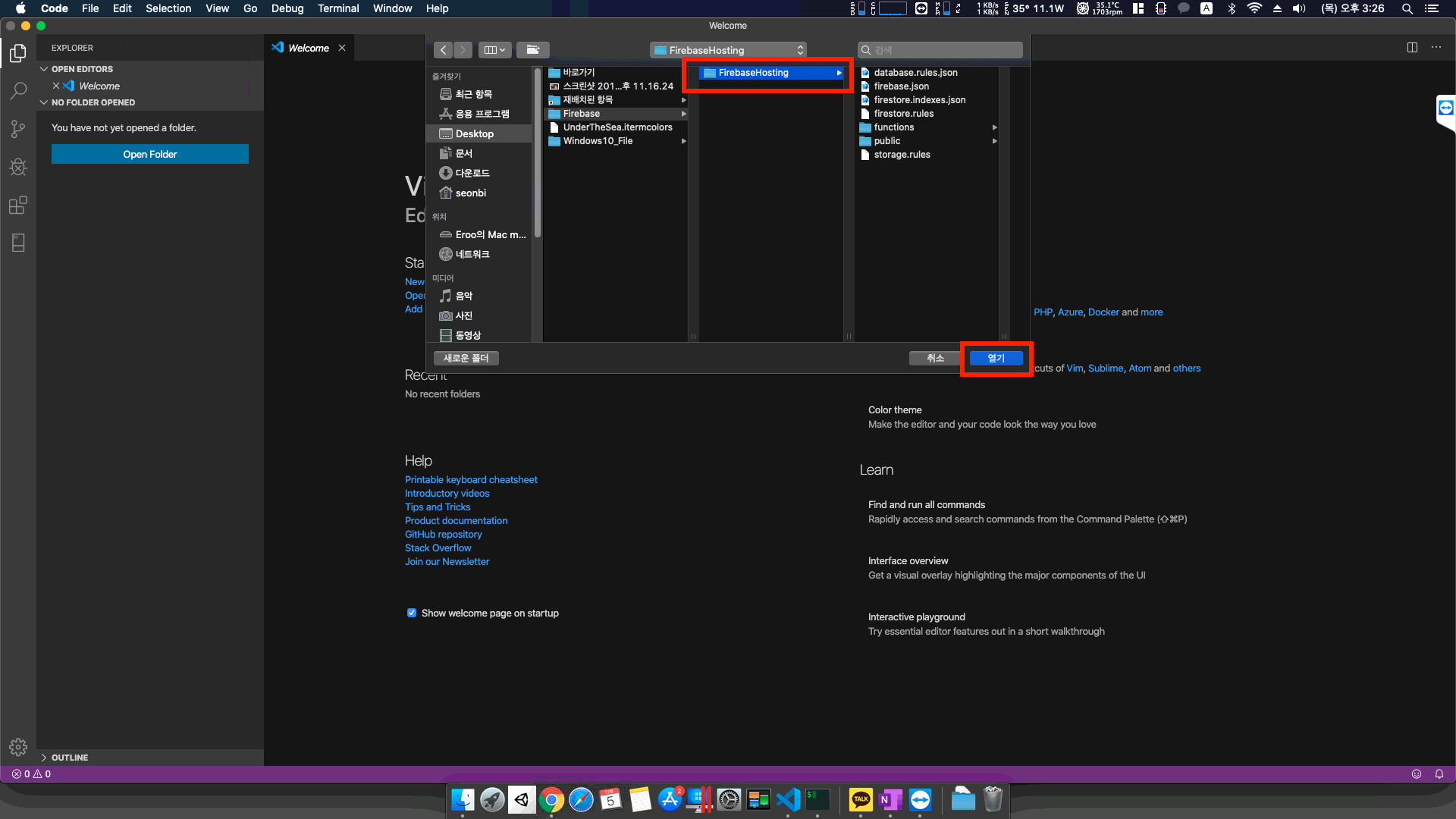This screenshot has height=819, width=1456.
Task: Open the Selection menu
Action: click(168, 8)
